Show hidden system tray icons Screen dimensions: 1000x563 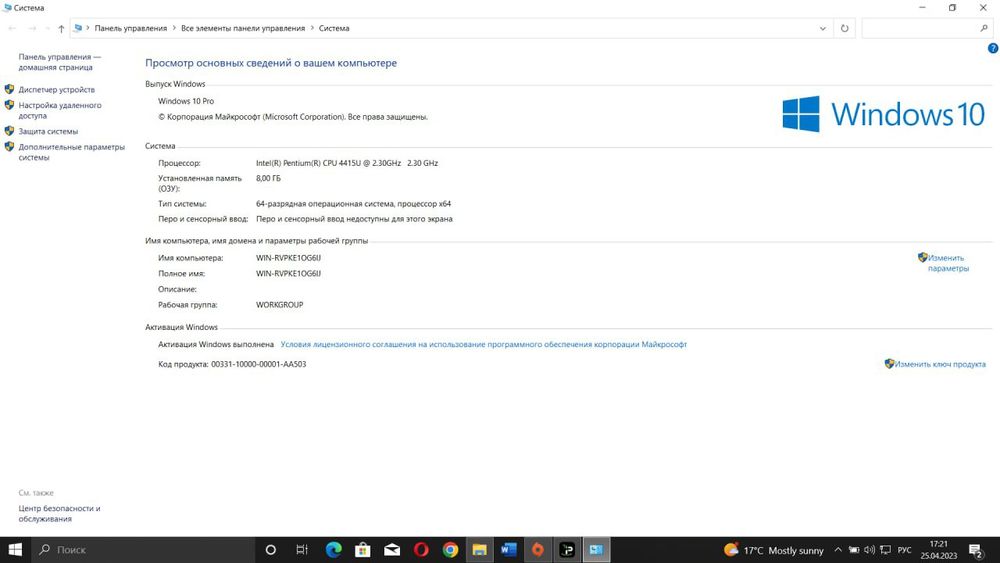coord(838,550)
